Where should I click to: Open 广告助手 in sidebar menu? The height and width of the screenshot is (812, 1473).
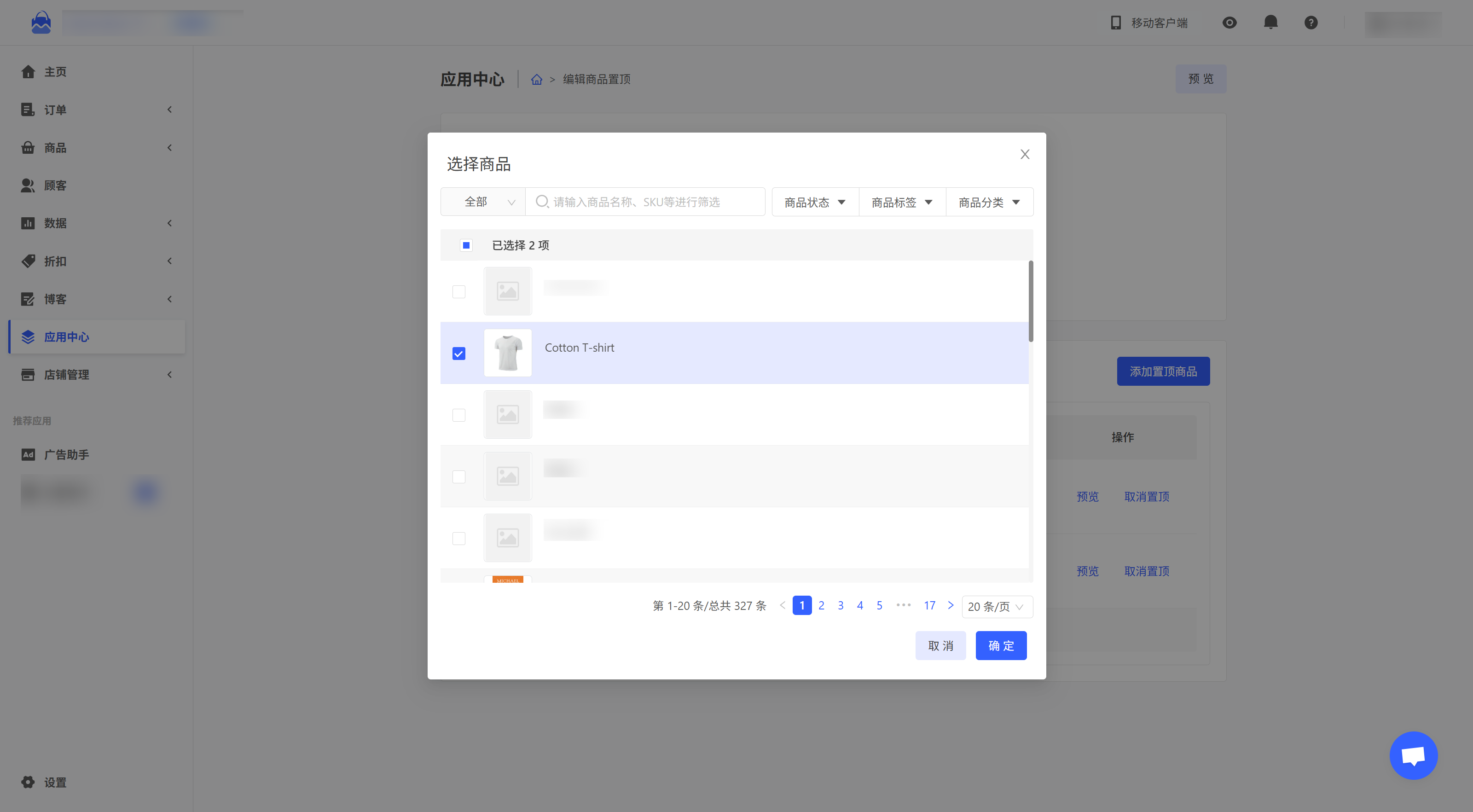[66, 455]
